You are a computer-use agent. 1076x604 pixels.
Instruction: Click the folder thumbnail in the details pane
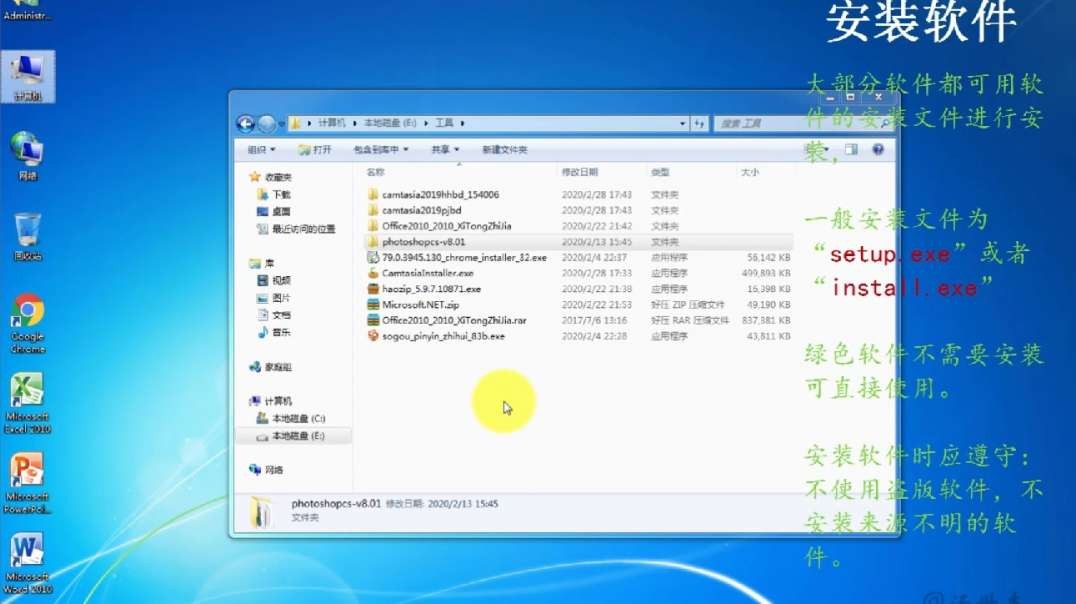point(260,512)
